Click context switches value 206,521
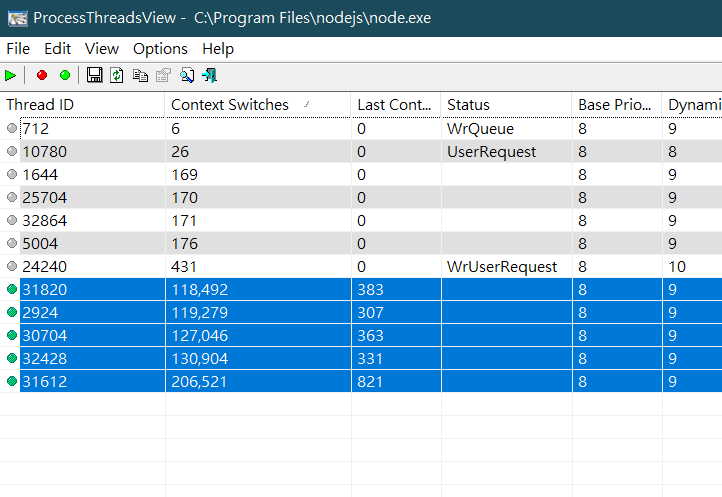Image resolution: width=722 pixels, height=497 pixels. coord(199,382)
